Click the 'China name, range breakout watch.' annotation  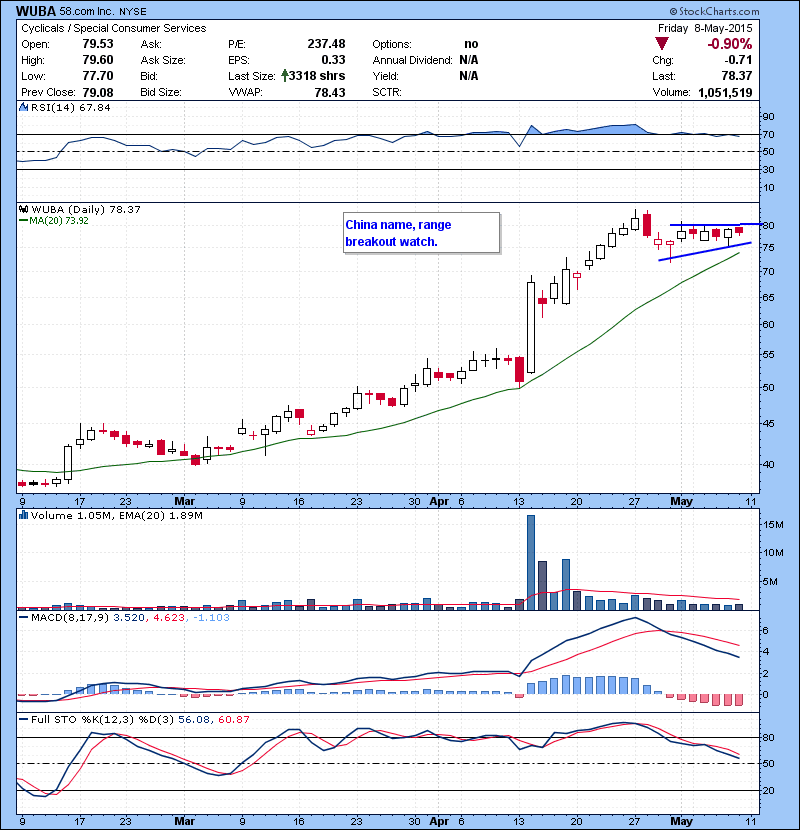[x=421, y=233]
